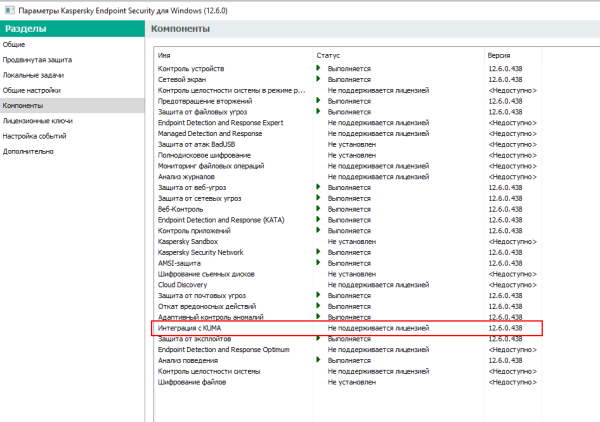Image resolution: width=600 pixels, height=422 pixels.
Task: Open the Лицензионные ключи section
Action: tap(72, 121)
